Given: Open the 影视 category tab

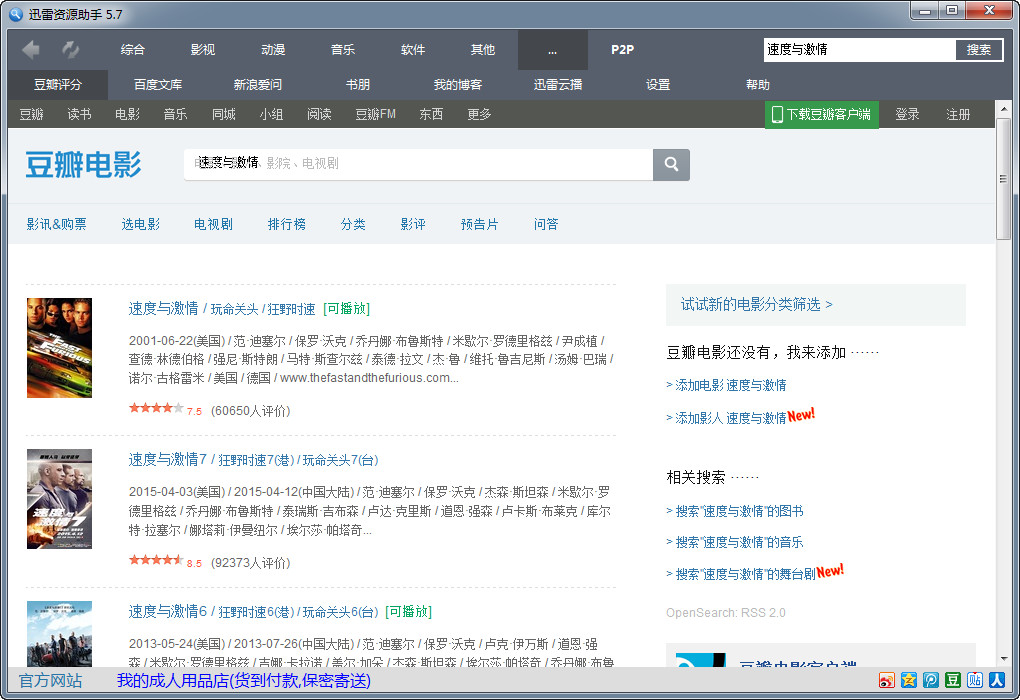Looking at the screenshot, I should [x=203, y=49].
